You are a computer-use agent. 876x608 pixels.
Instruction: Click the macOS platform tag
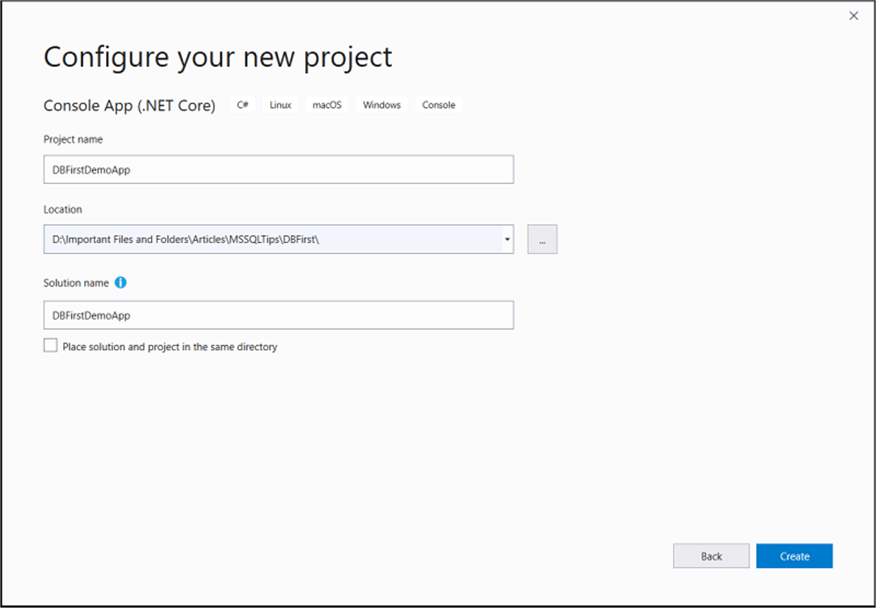(327, 105)
